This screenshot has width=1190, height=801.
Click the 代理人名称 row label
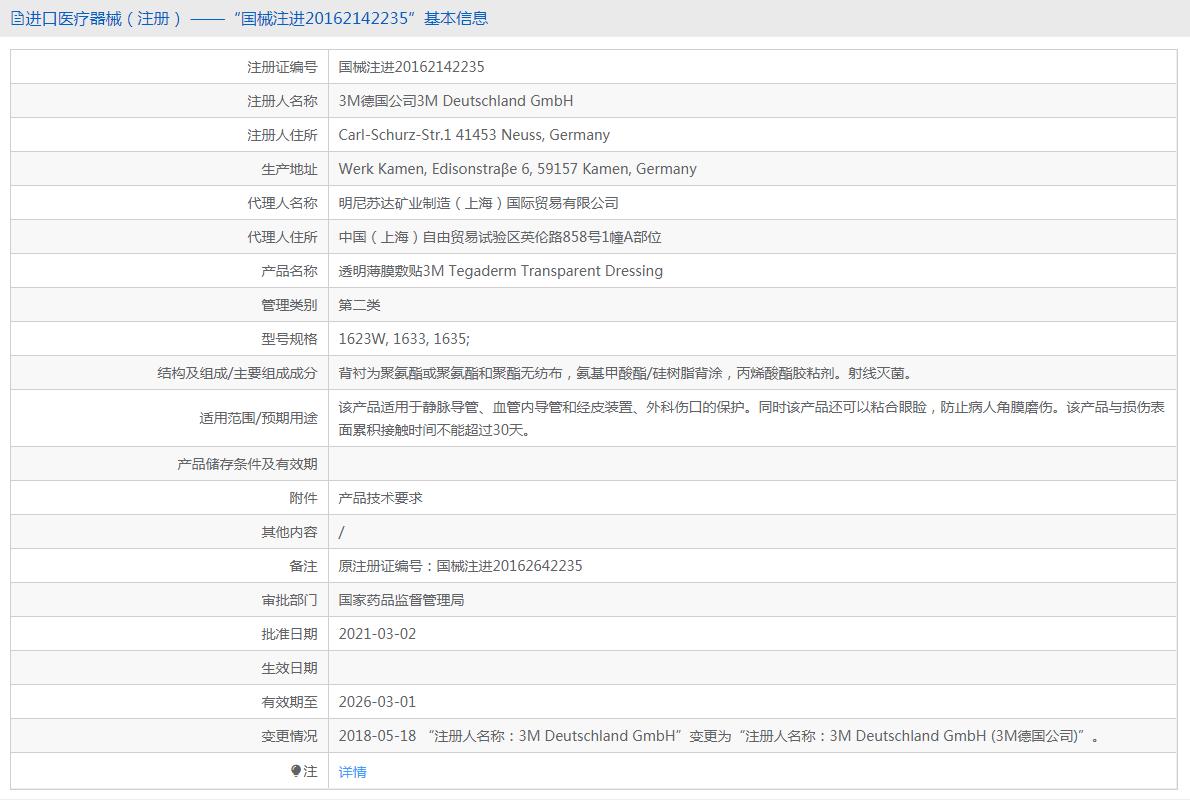[x=282, y=203]
